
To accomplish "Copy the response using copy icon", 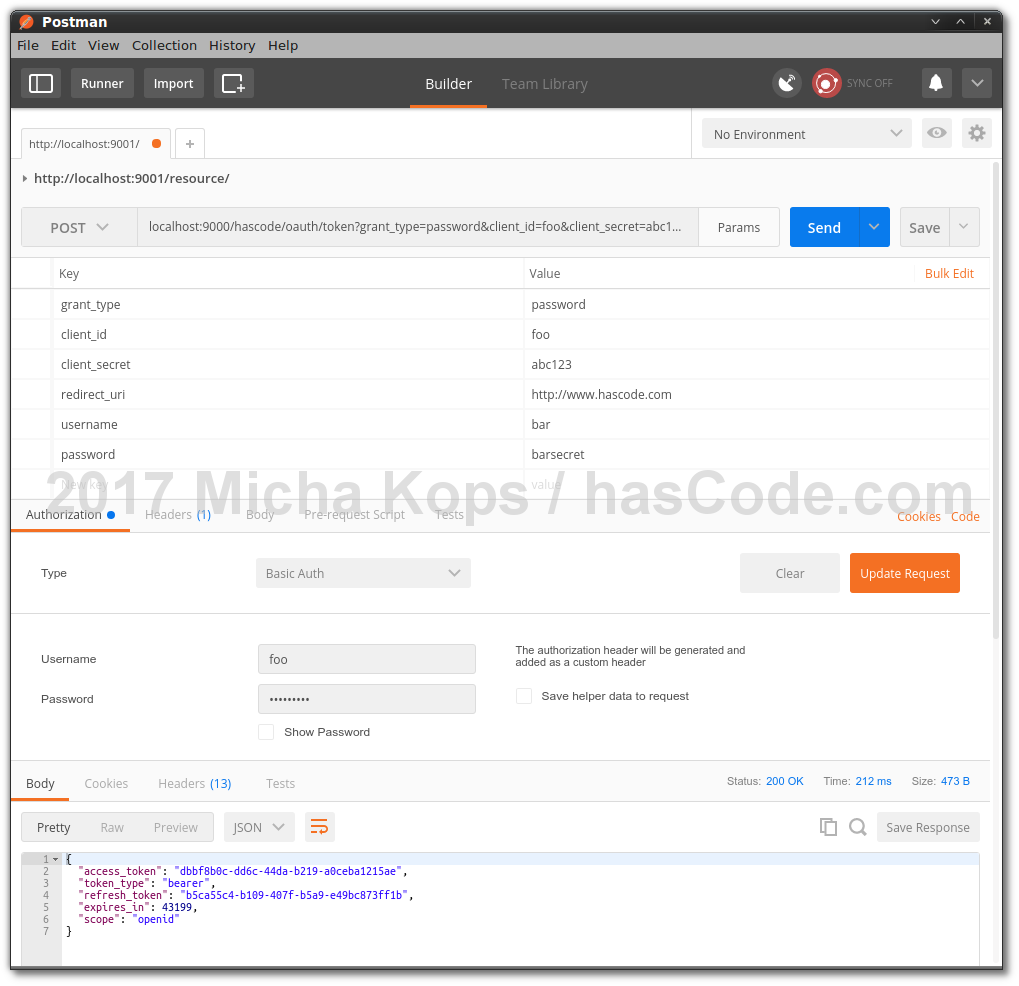I will tap(828, 827).
